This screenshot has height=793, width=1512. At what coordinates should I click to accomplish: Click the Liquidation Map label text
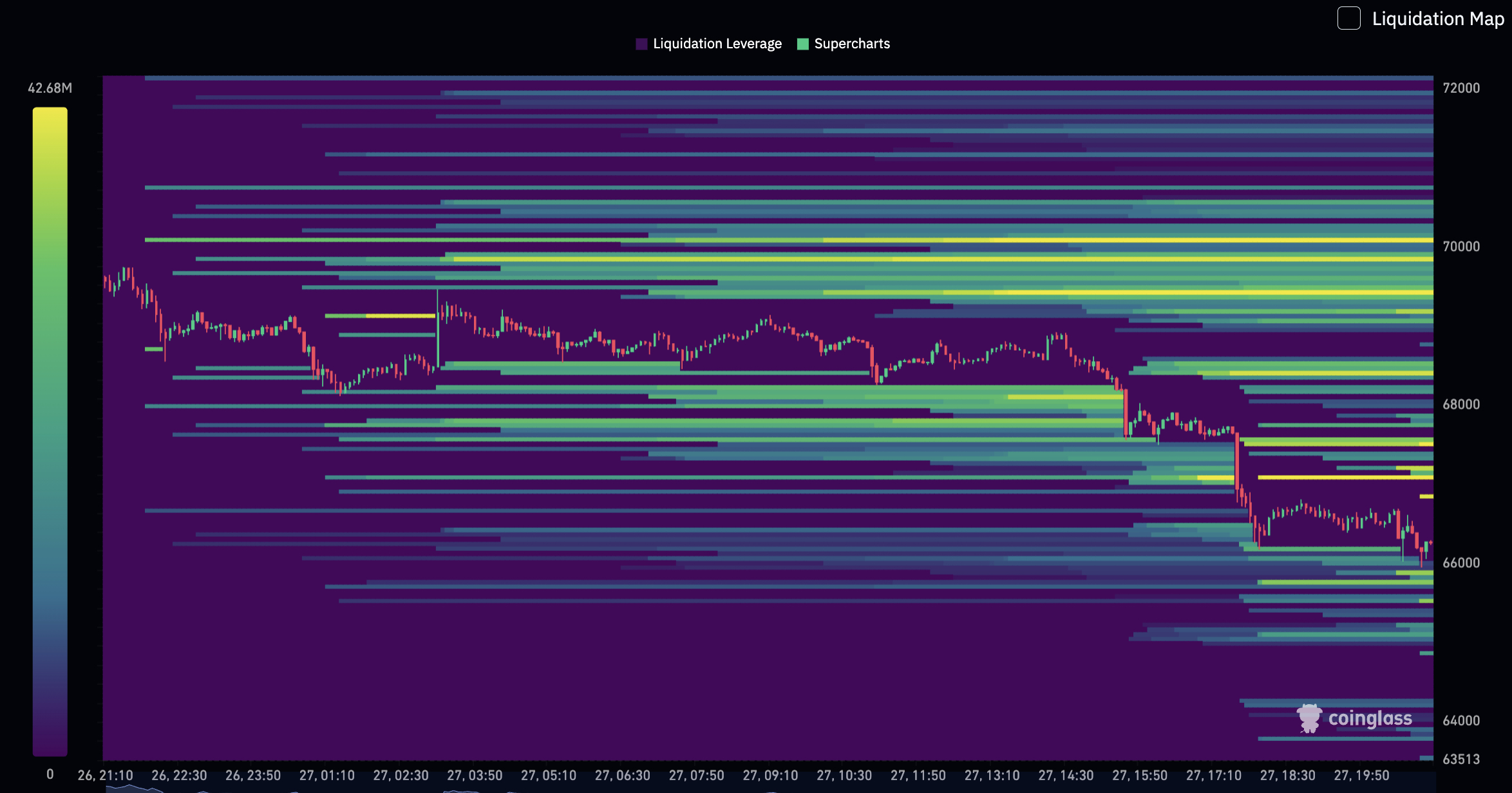point(1437,19)
